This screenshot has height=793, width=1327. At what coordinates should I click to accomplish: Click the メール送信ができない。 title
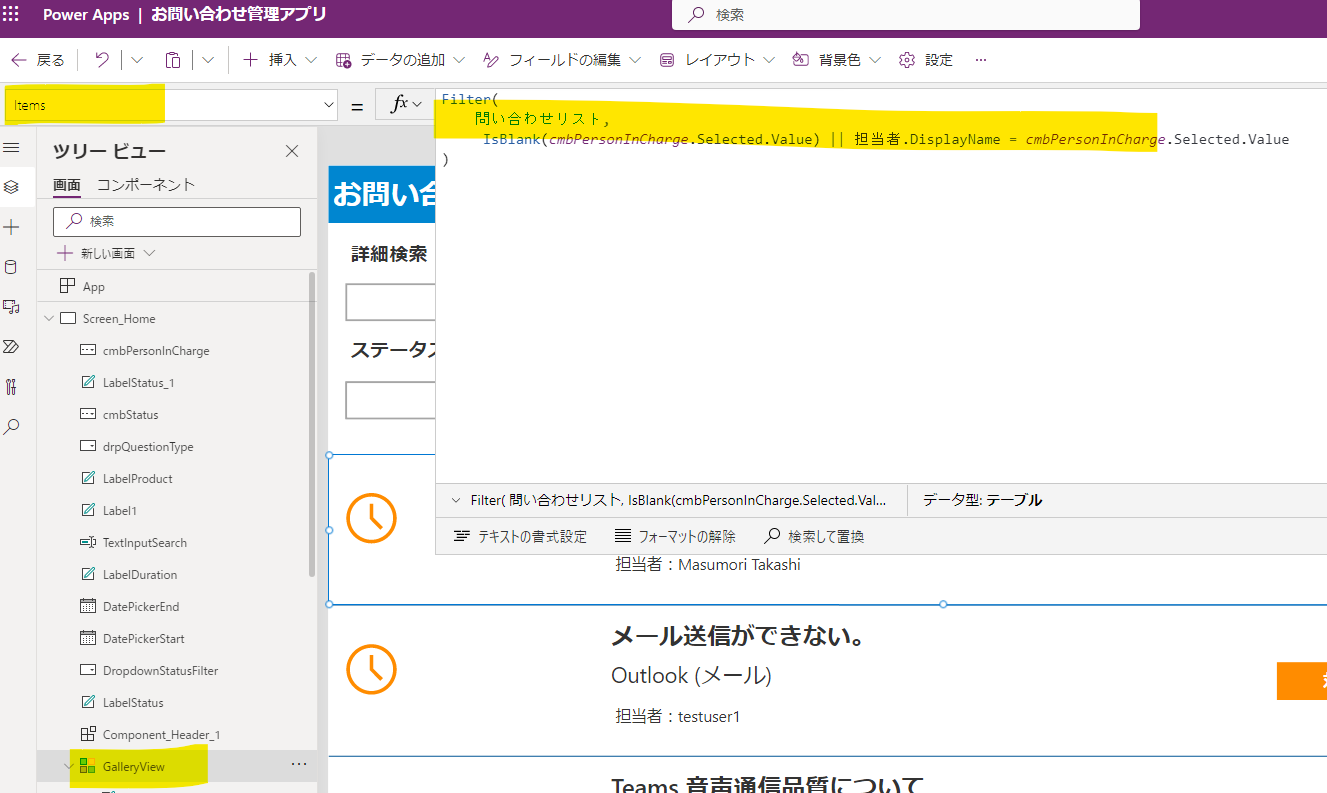[x=738, y=636]
